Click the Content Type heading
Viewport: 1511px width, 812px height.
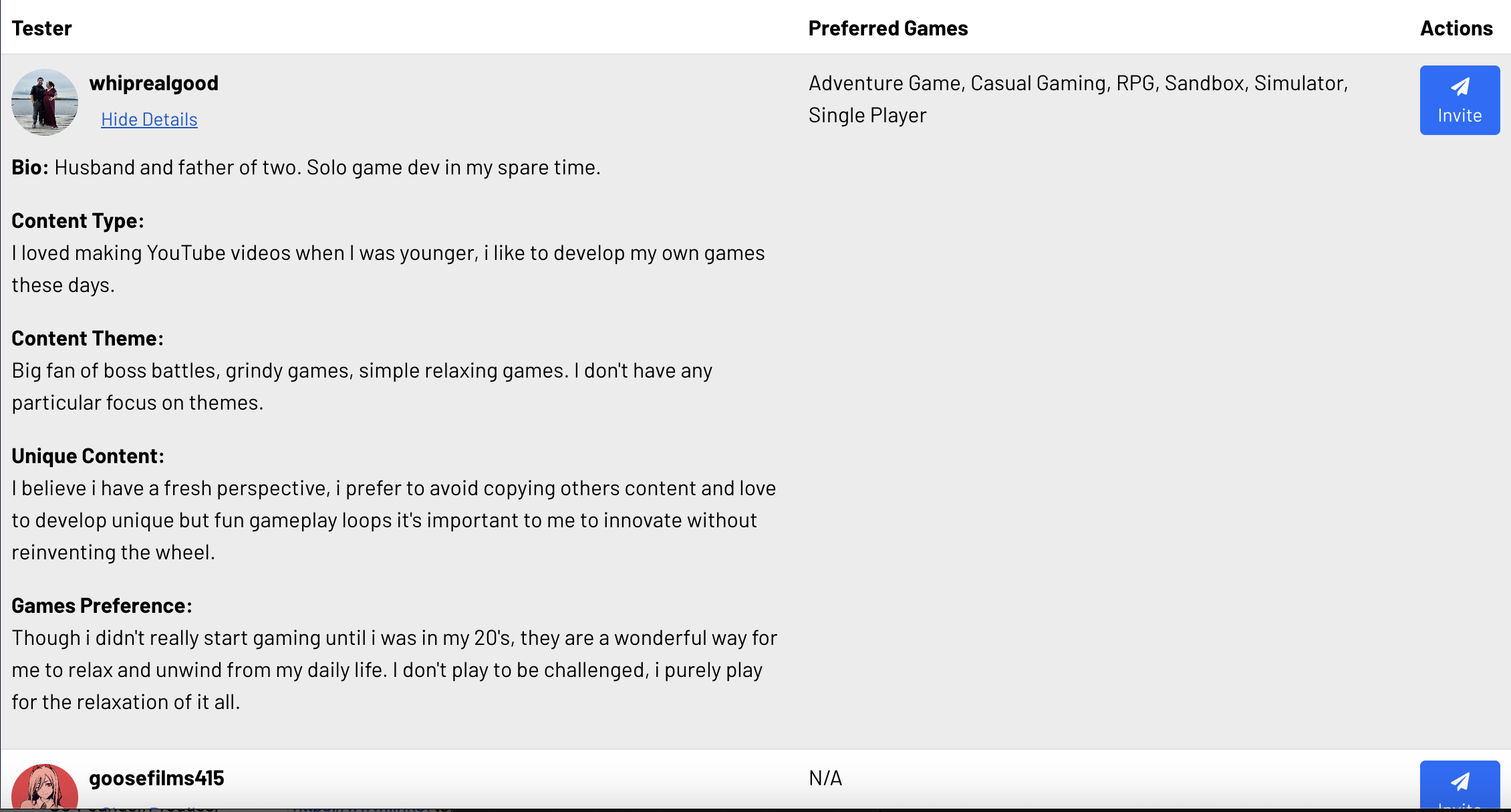click(x=78, y=221)
